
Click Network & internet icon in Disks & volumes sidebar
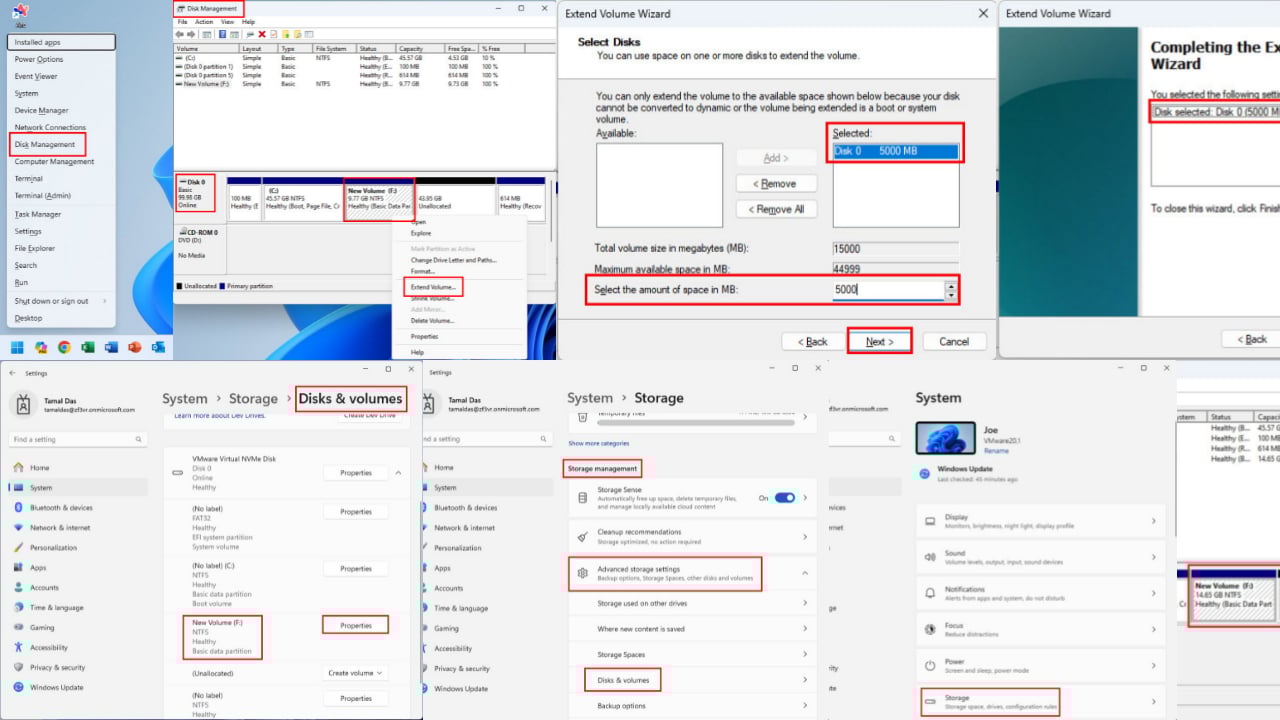[17, 527]
